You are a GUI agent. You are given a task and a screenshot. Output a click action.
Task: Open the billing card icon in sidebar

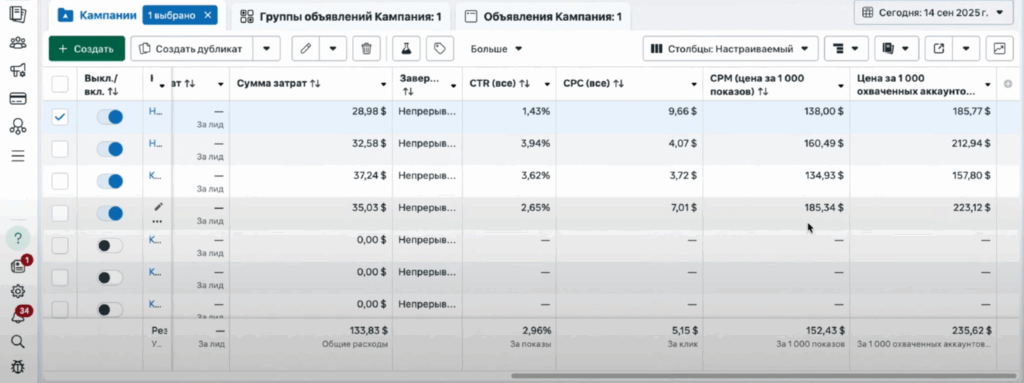tap(18, 99)
